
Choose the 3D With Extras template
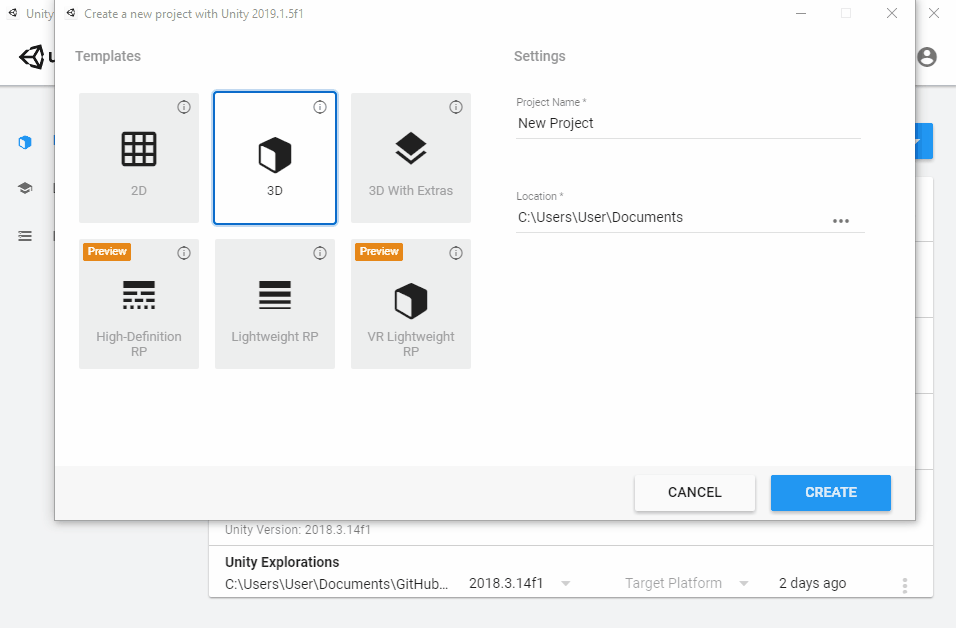(x=411, y=158)
